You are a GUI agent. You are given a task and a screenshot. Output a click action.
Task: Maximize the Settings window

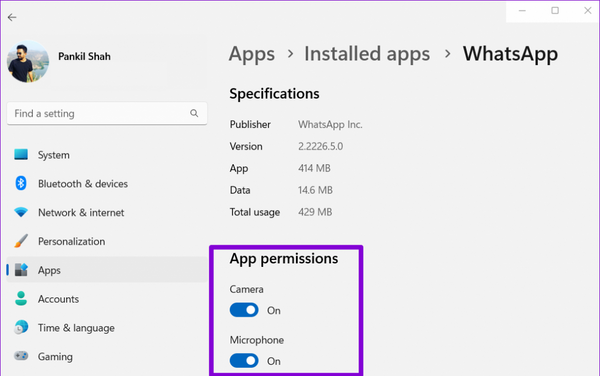click(x=555, y=11)
